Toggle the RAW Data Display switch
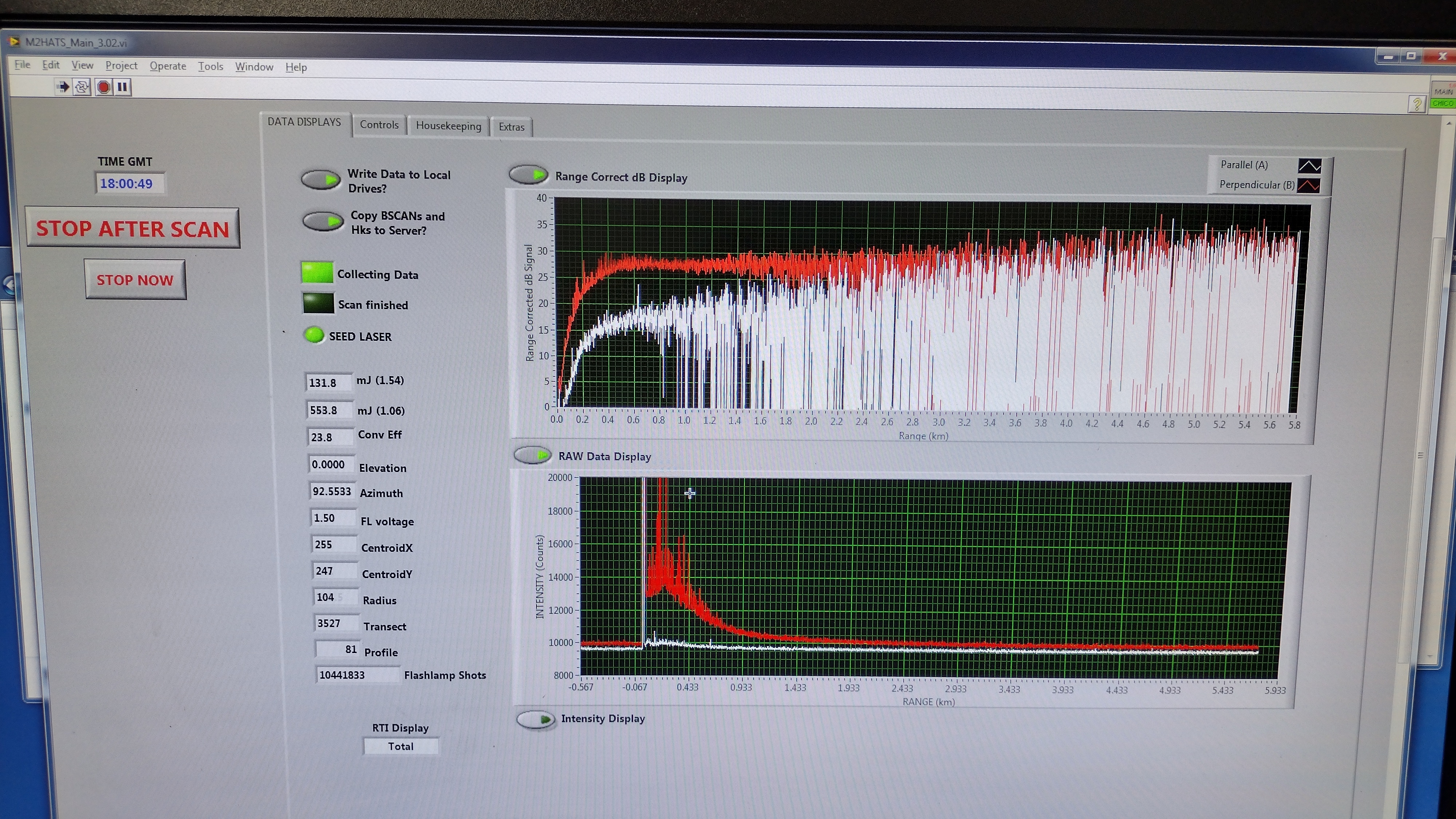The width and height of the screenshot is (1456, 819). [533, 454]
